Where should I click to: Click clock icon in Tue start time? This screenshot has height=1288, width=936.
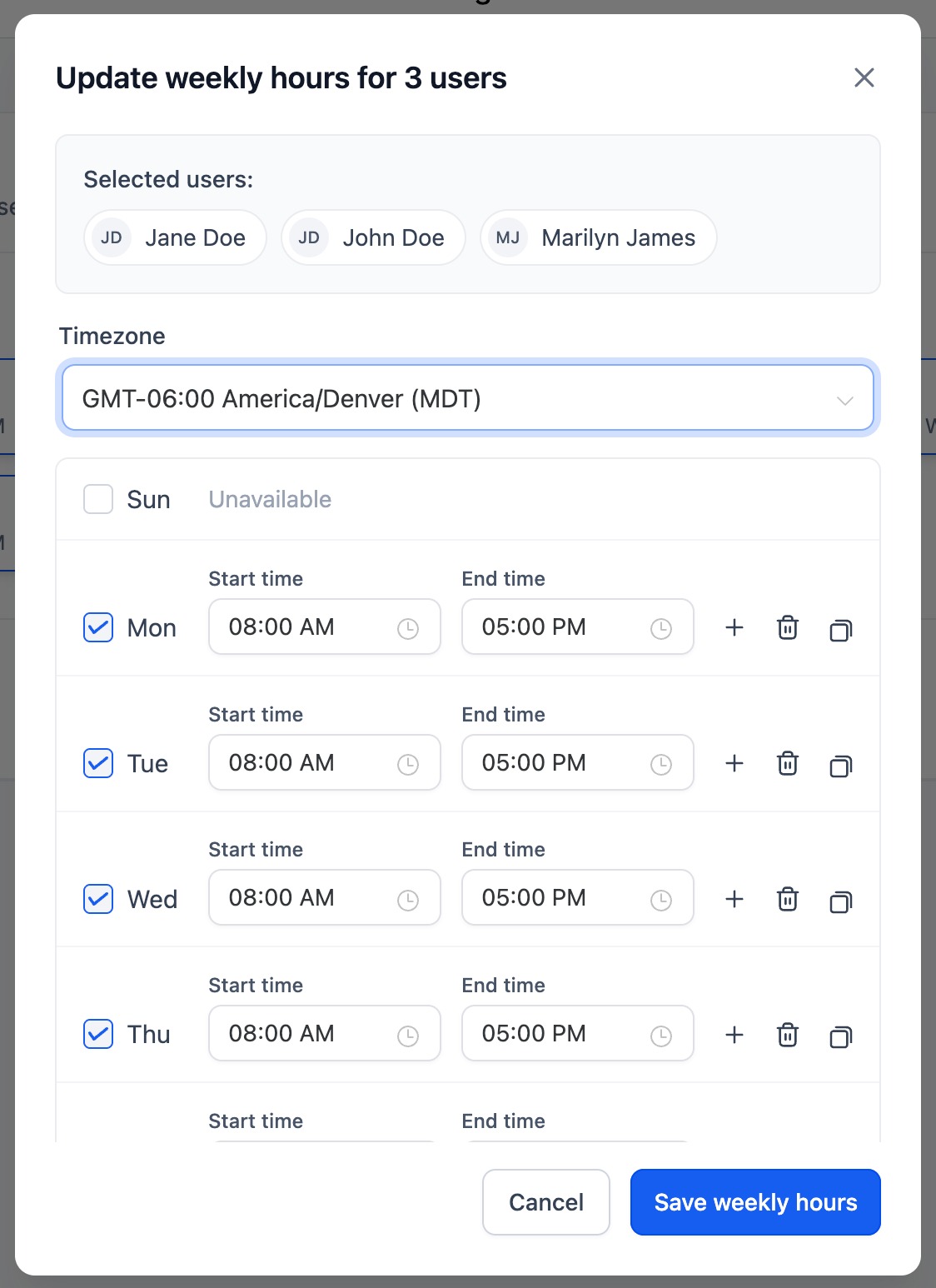408,765
